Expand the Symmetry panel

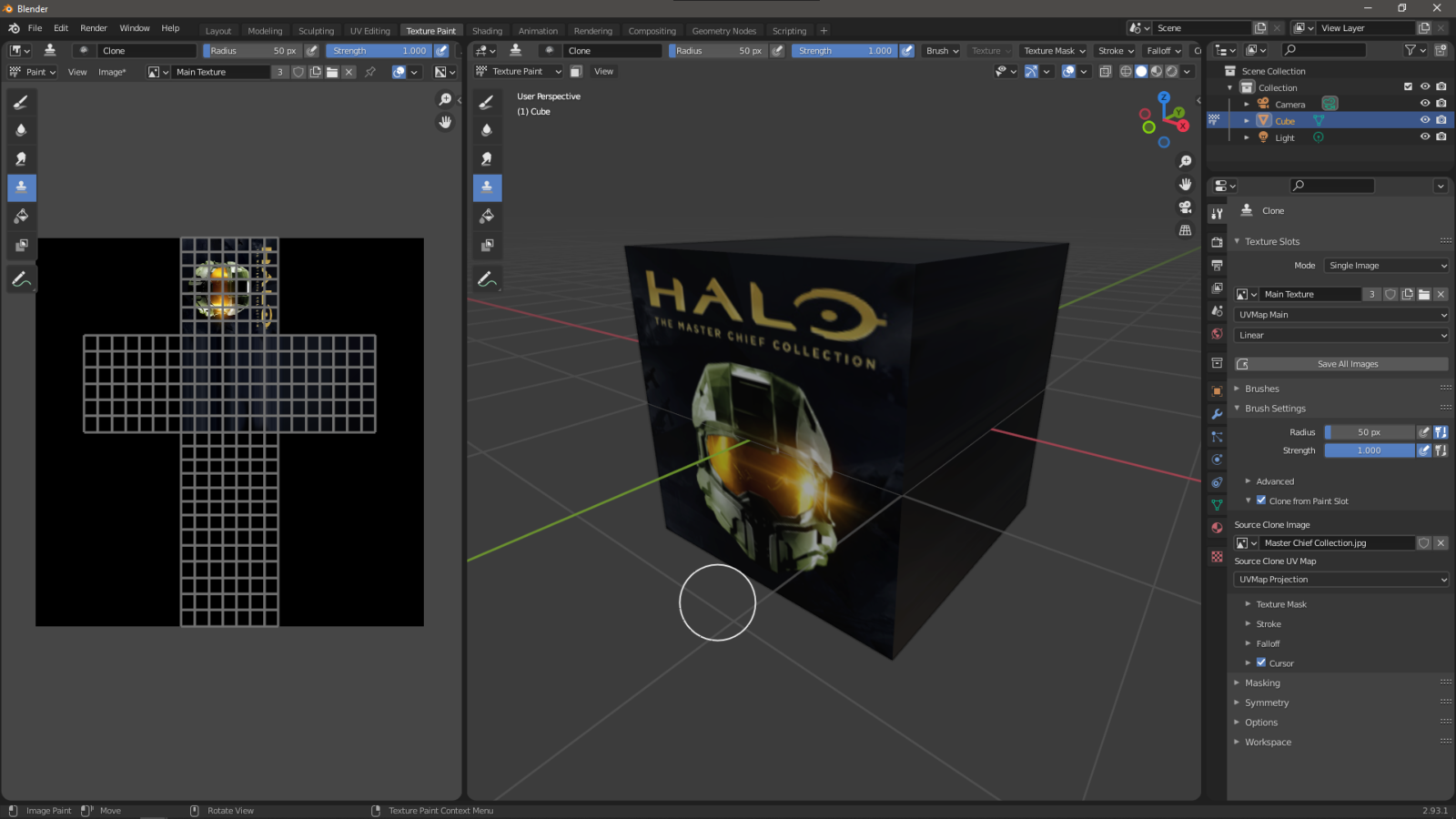[1267, 703]
